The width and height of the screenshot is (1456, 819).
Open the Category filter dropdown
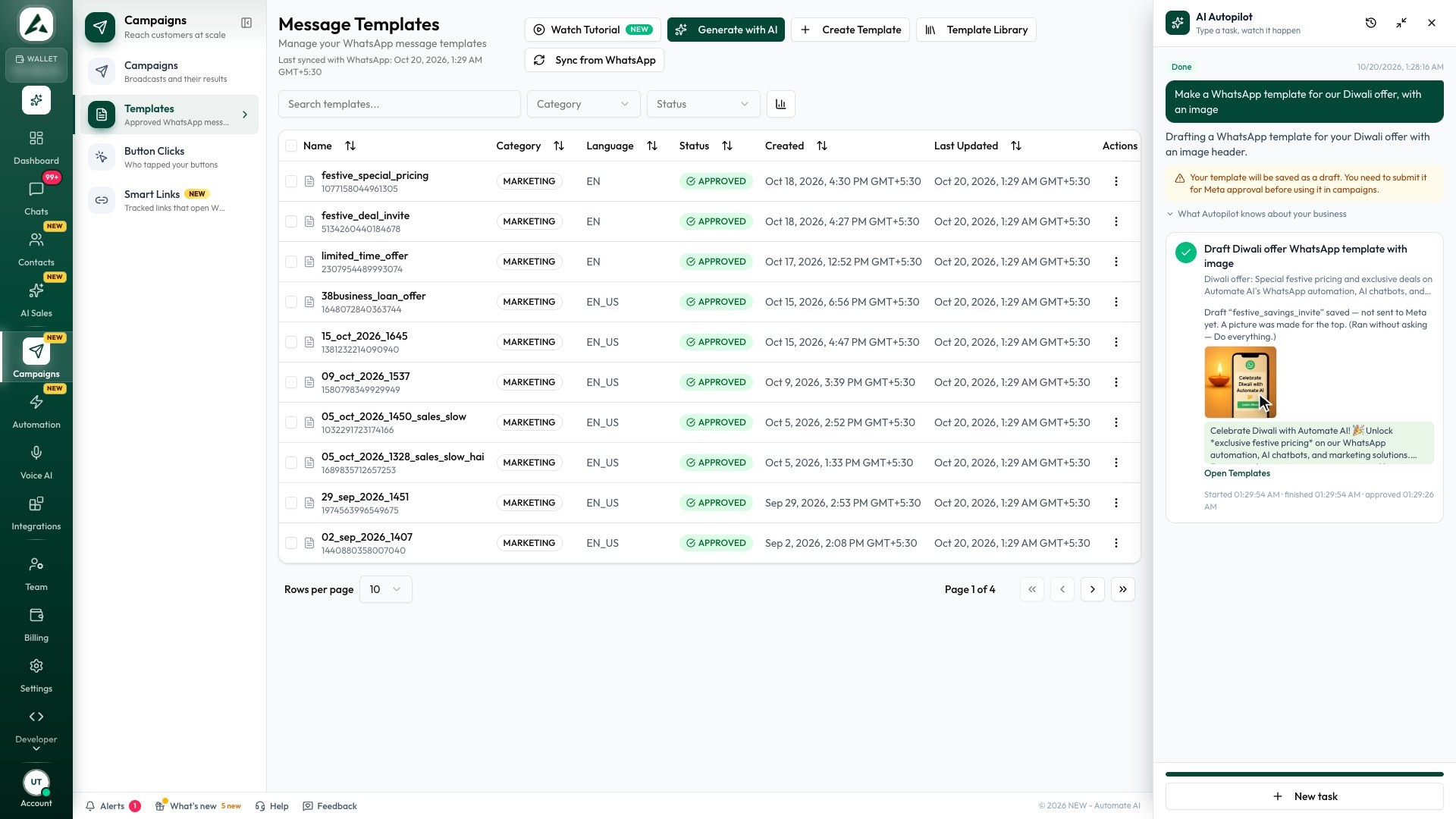583,104
